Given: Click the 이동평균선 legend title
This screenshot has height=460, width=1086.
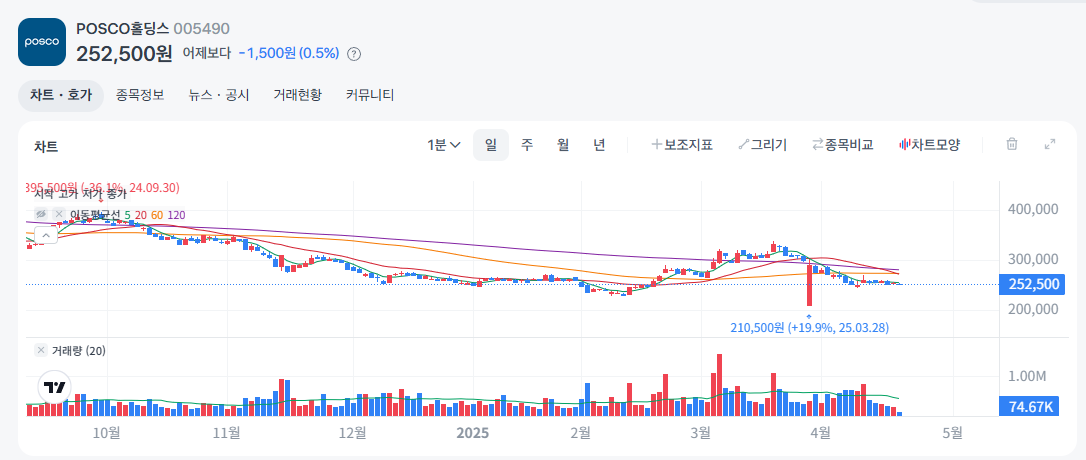Looking at the screenshot, I should coord(96,215).
